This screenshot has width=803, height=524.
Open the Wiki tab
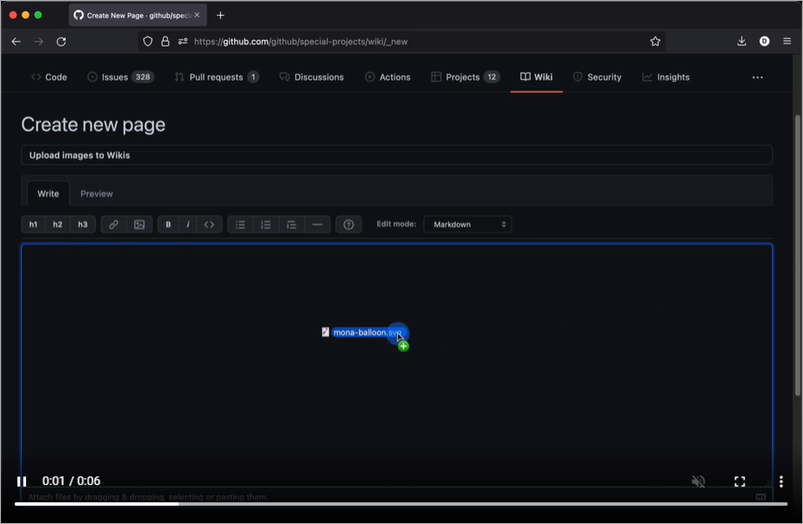click(536, 77)
